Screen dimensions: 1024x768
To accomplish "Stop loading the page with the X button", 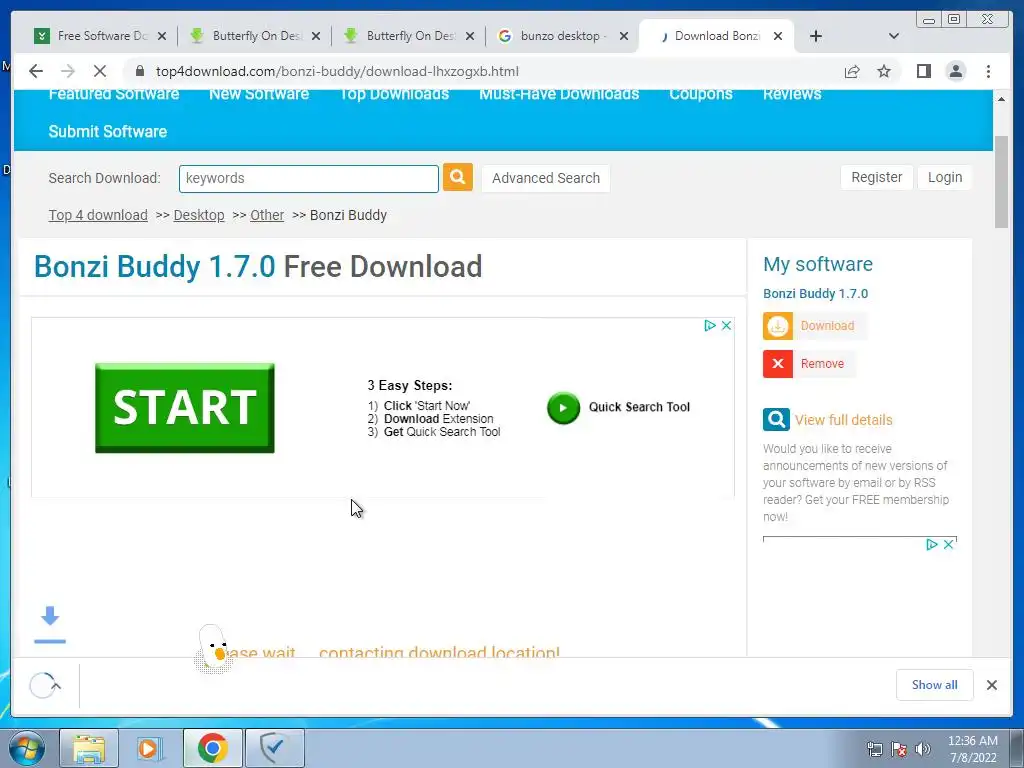I will tap(99, 71).
